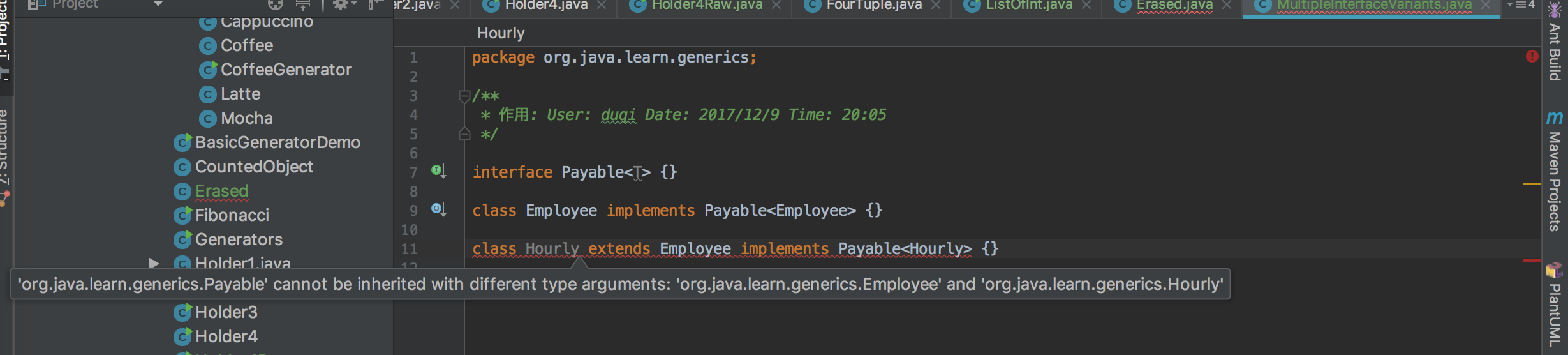Image resolution: width=1568 pixels, height=355 pixels.
Task: Show the hidden tabs list dropdown
Action: click(x=1521, y=5)
